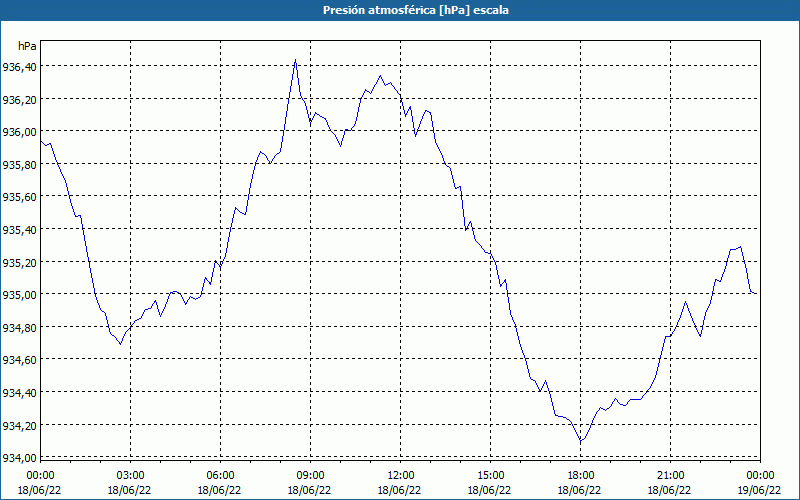Select the 935,60 y-axis value
The width and height of the screenshot is (800, 500).
19,197
